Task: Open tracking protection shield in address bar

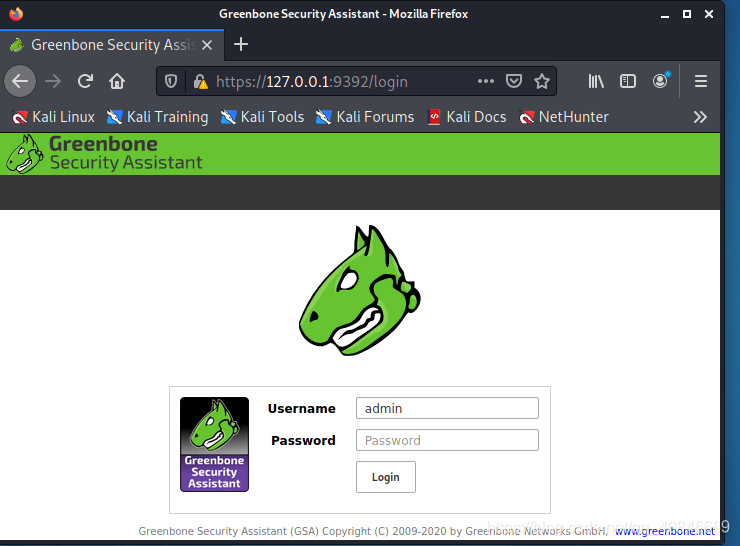Action: [171, 82]
